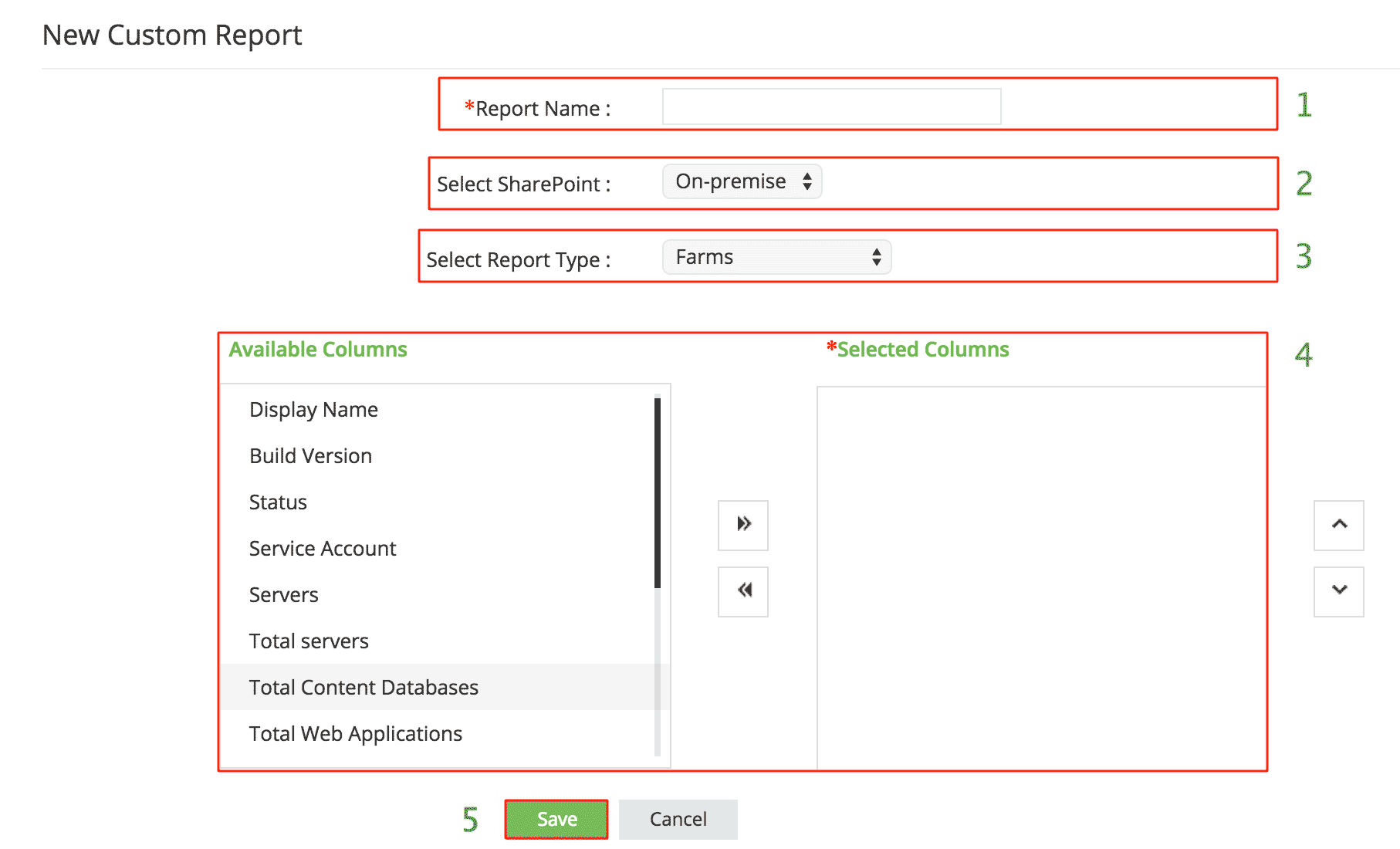Select the Status column item
This screenshot has width=1400, height=849.
[x=278, y=502]
